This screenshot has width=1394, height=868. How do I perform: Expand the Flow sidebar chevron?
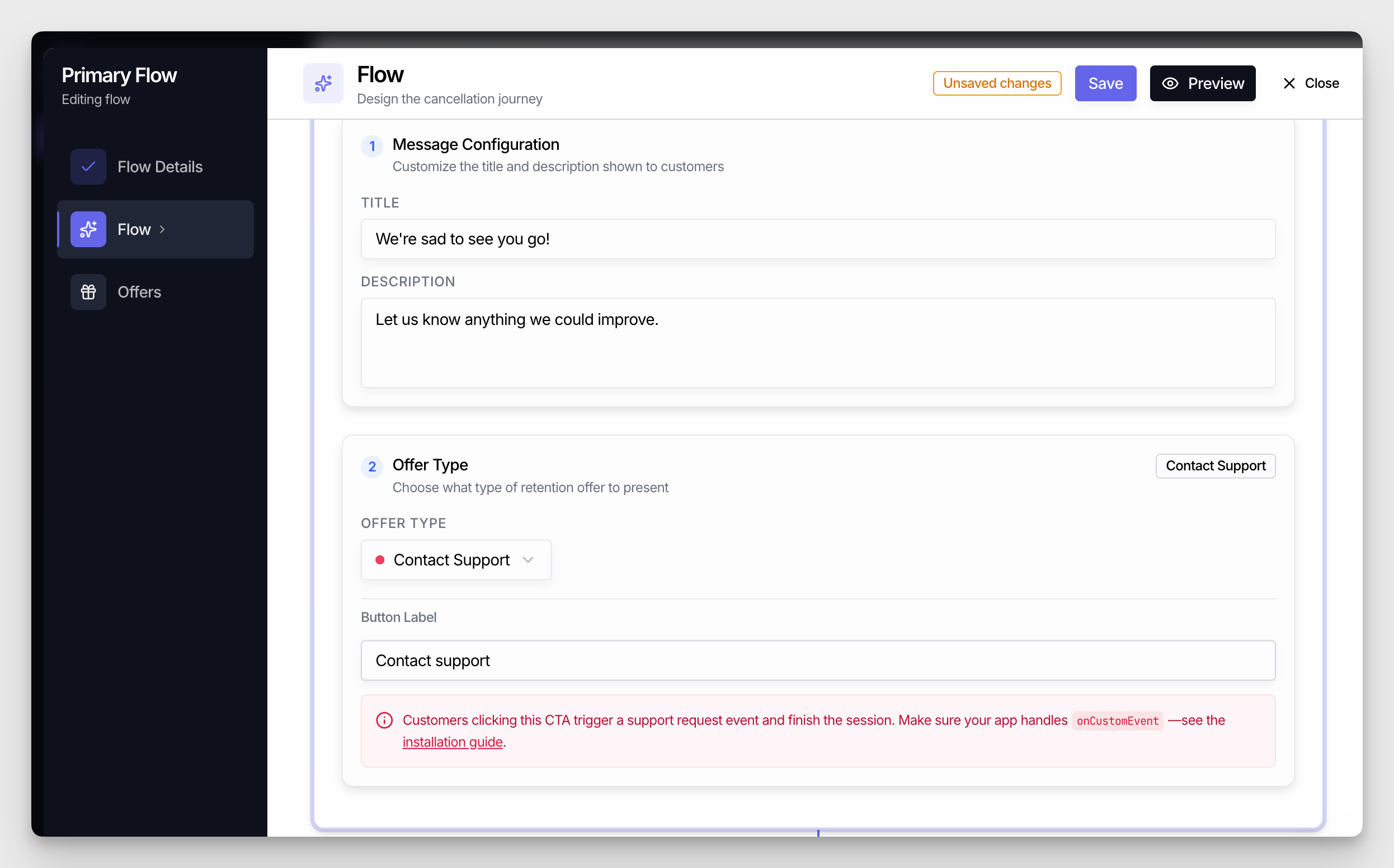(162, 229)
